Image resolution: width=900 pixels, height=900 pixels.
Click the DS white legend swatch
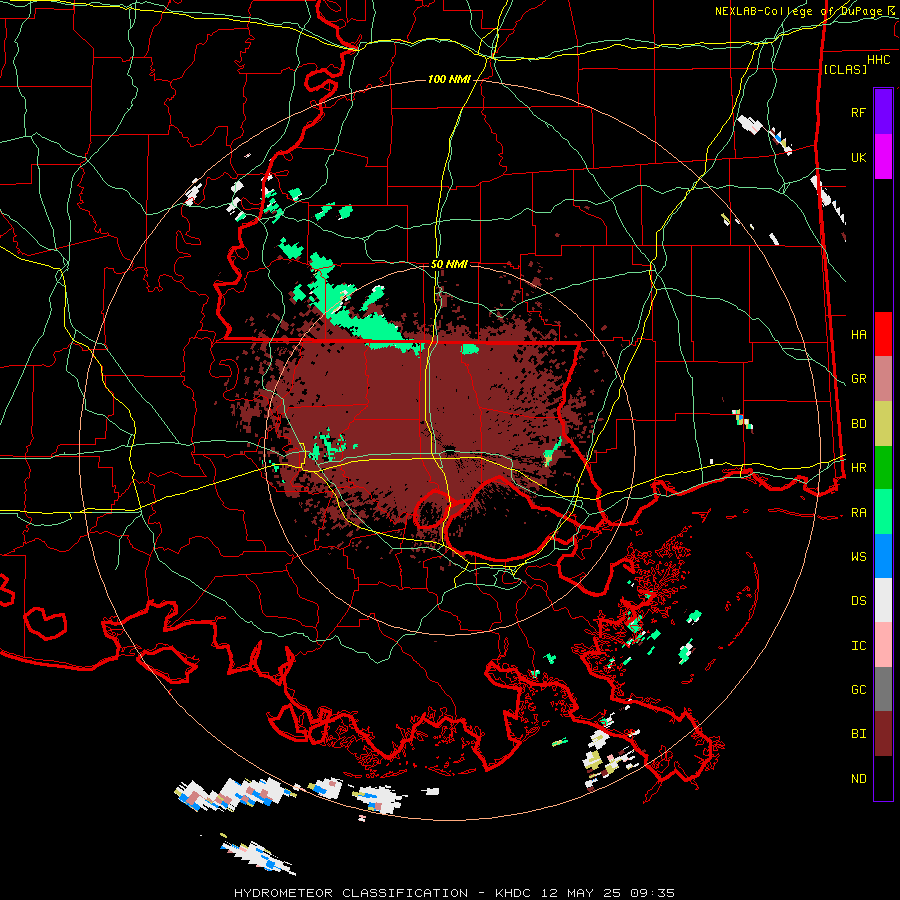(883, 600)
